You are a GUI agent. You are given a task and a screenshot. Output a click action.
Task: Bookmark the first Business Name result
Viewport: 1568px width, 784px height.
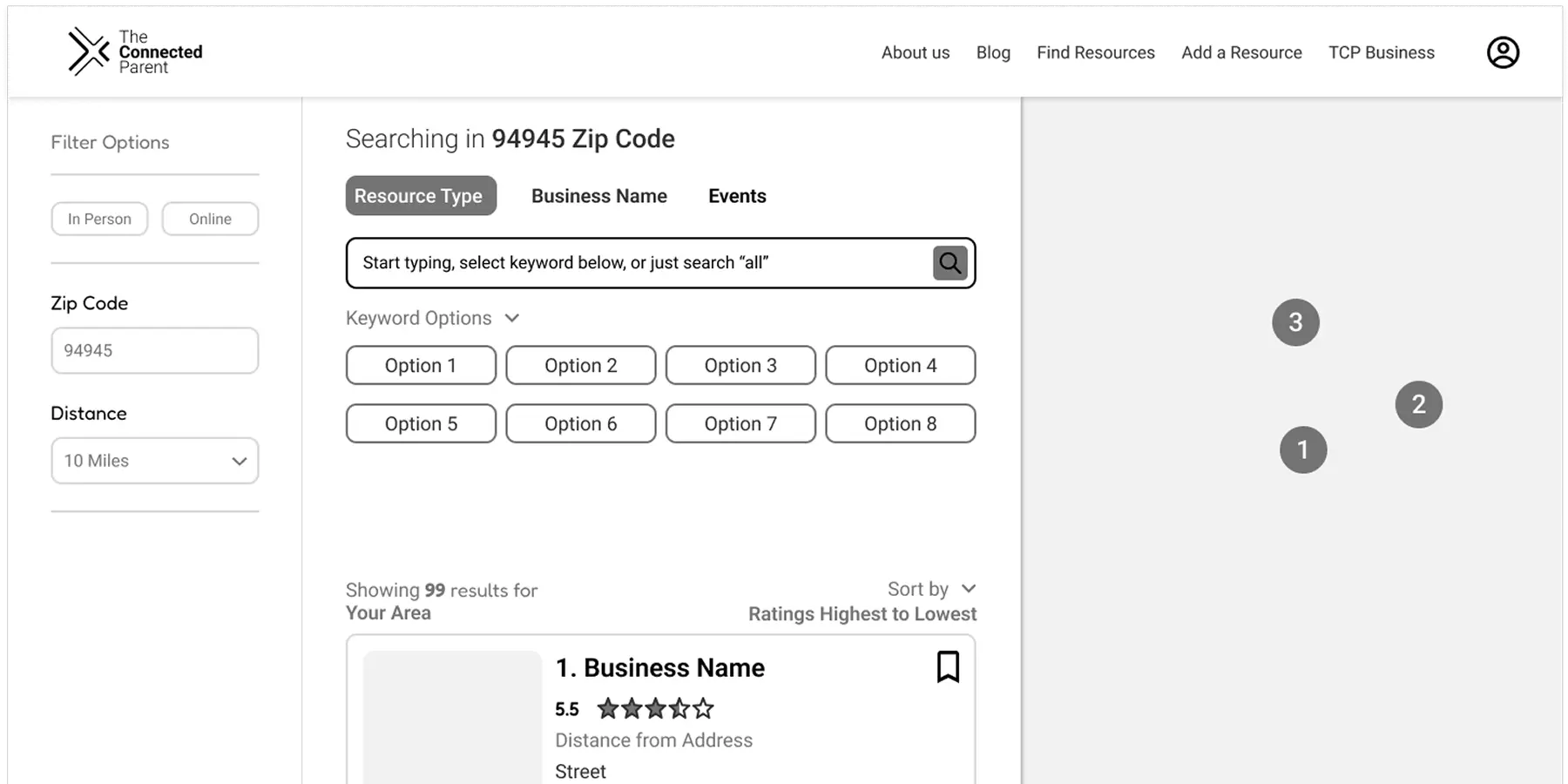tap(949, 666)
